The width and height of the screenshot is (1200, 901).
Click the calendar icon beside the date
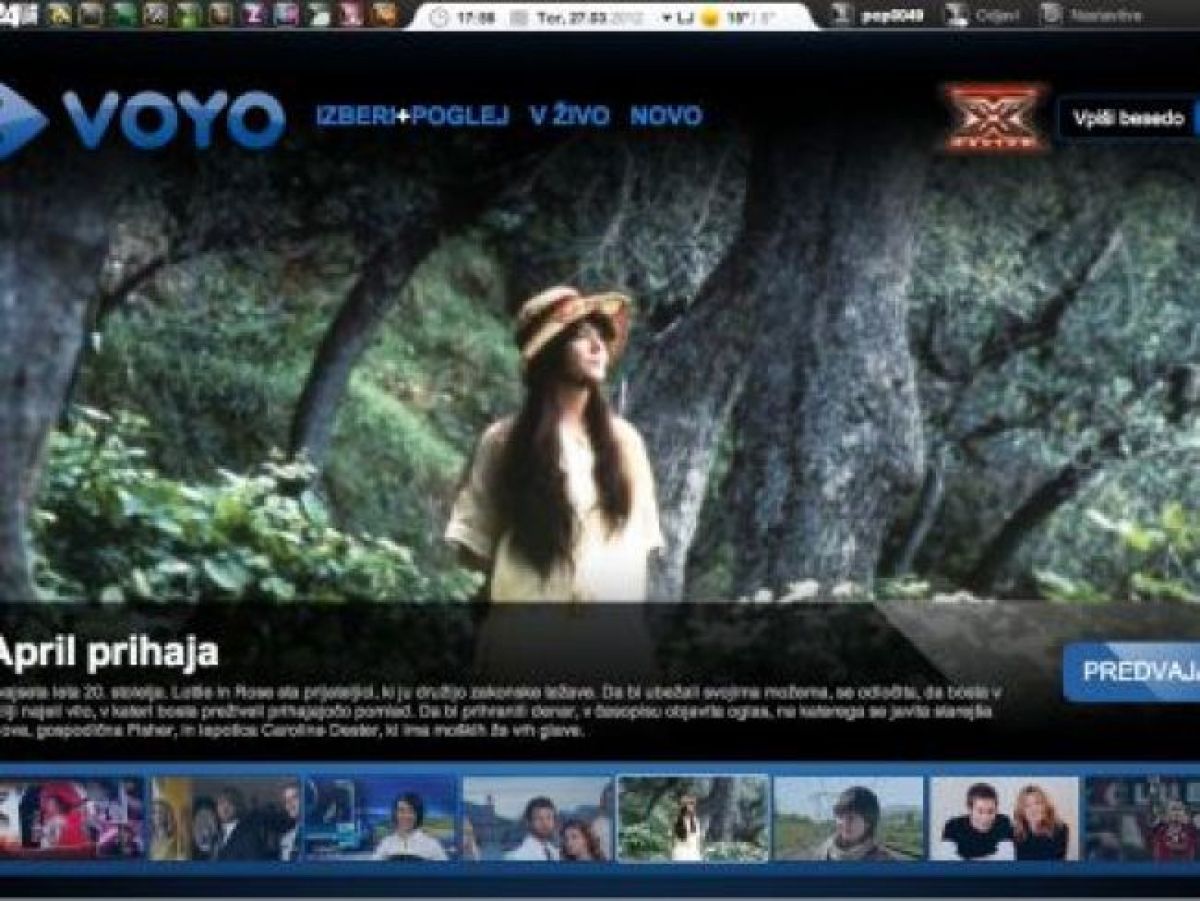pos(517,17)
